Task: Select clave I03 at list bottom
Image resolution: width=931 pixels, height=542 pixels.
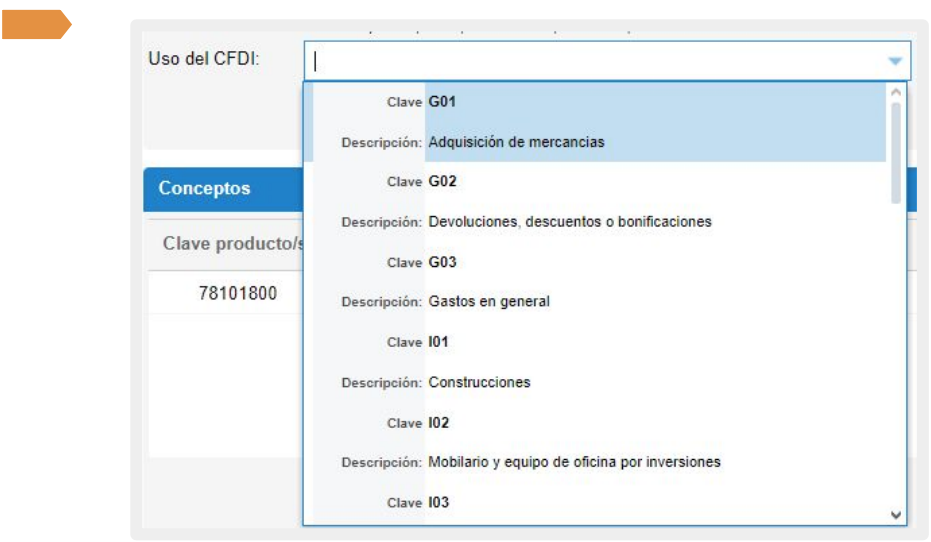Action: 438,503
